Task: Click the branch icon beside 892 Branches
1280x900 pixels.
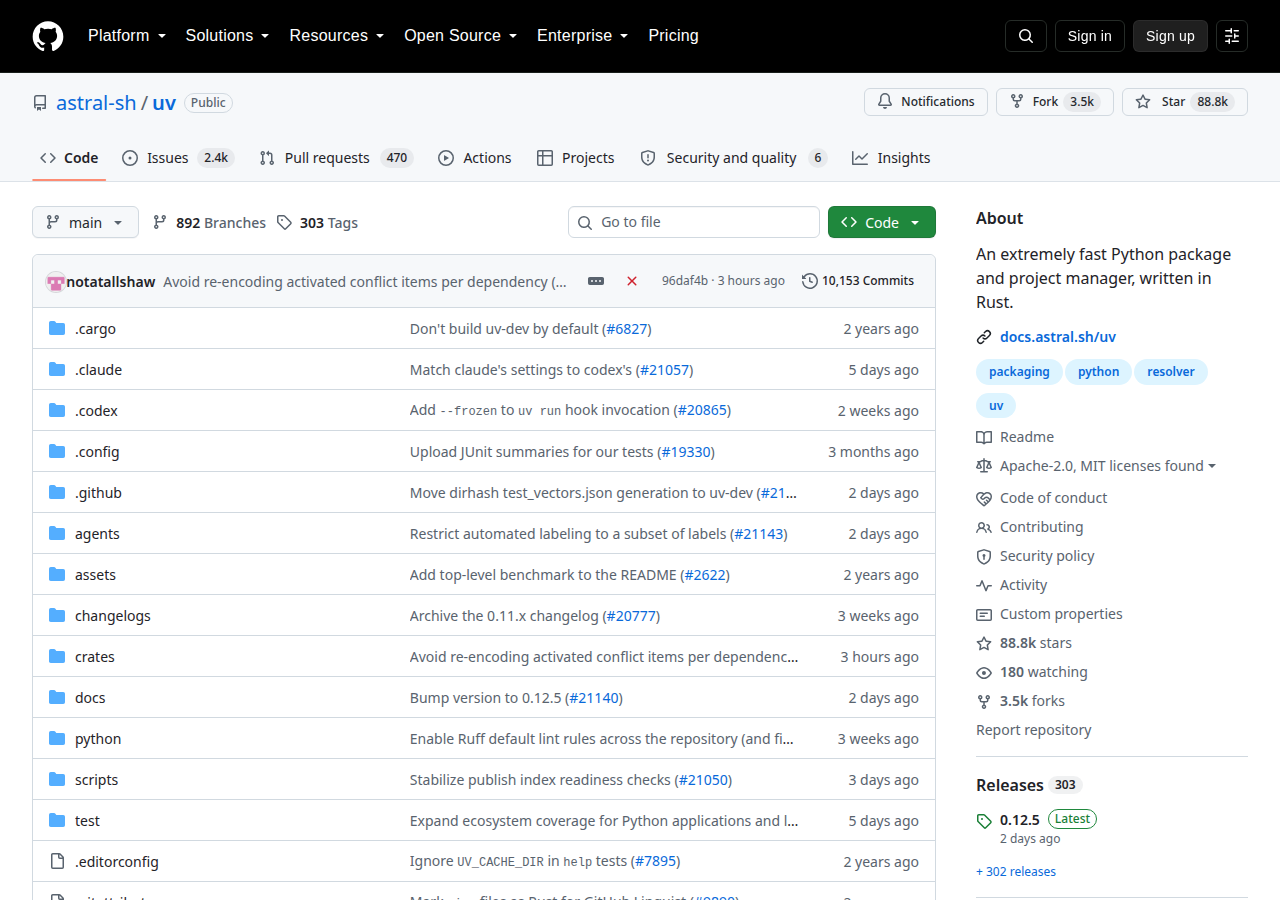Action: pyautogui.click(x=160, y=223)
